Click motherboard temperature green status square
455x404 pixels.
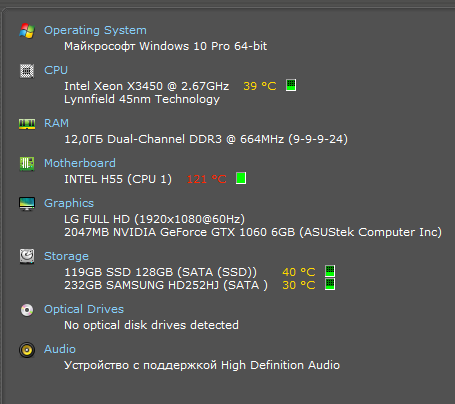click(241, 178)
